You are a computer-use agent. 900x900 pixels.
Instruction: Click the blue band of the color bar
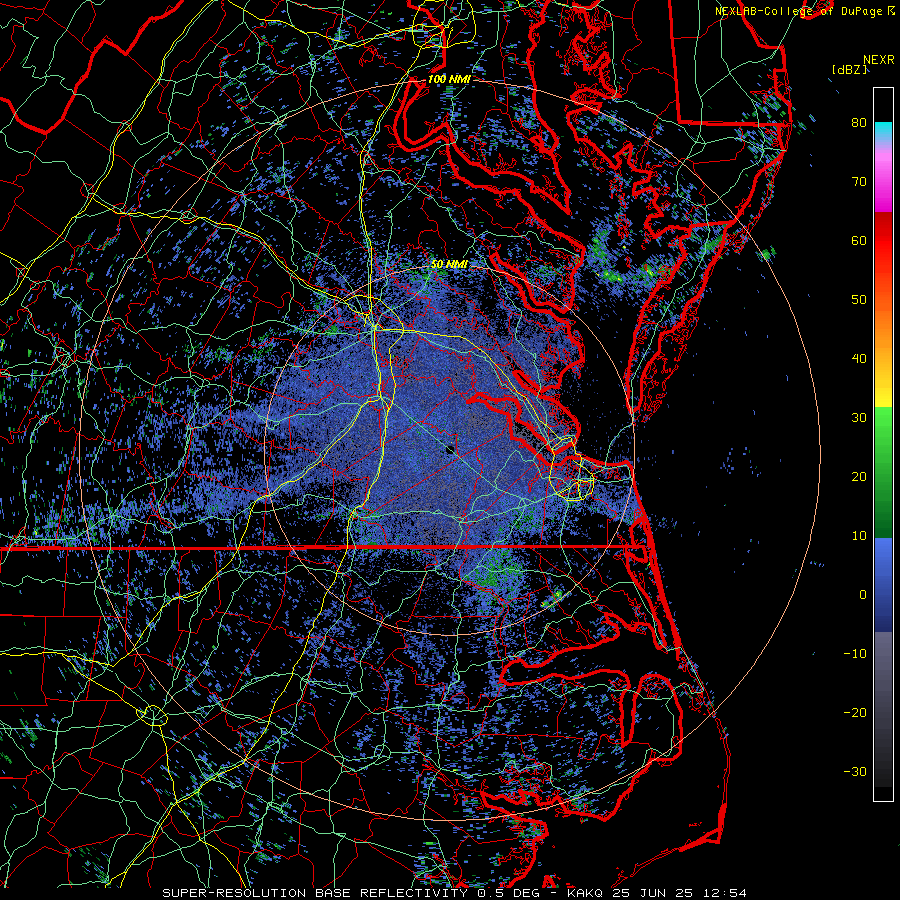(883, 585)
